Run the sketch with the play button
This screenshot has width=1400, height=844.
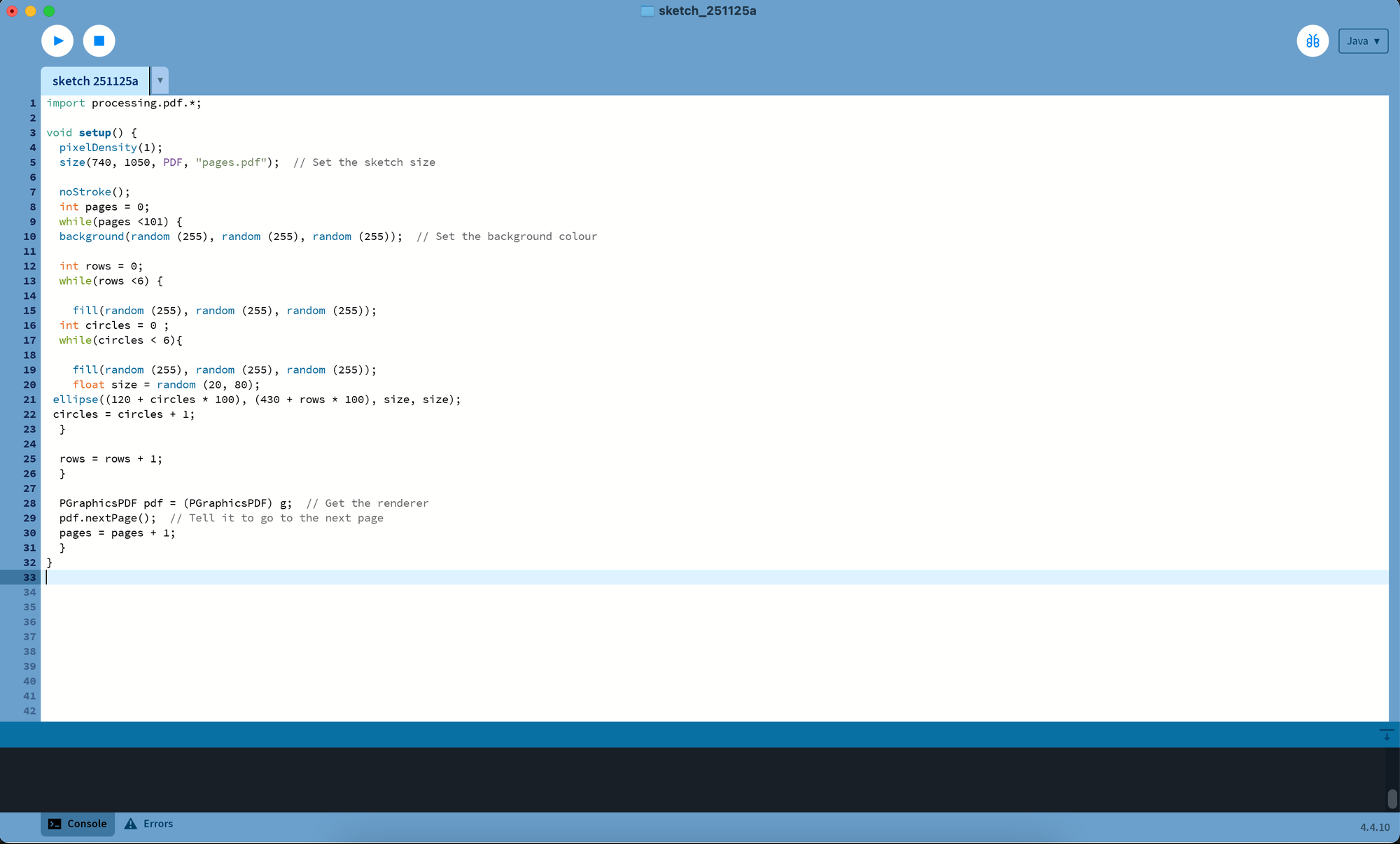(x=57, y=41)
